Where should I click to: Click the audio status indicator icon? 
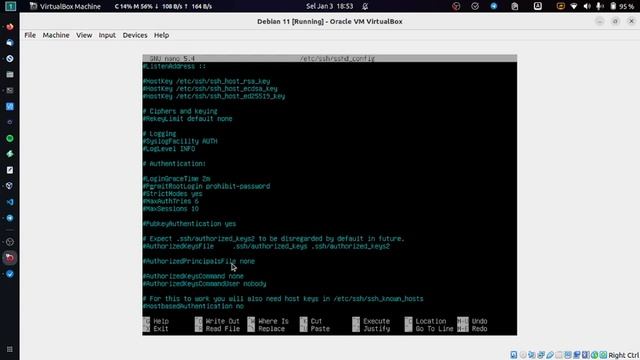(x=532, y=355)
